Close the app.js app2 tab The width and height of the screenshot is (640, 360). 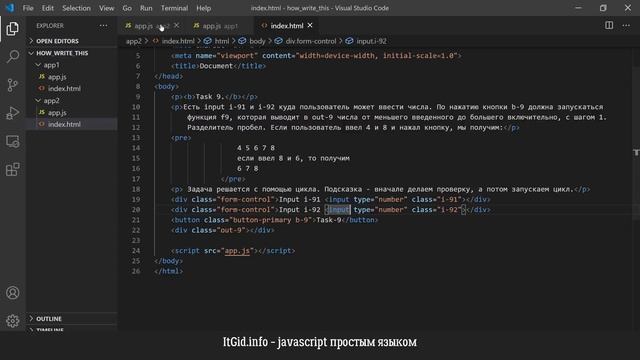coord(176,25)
